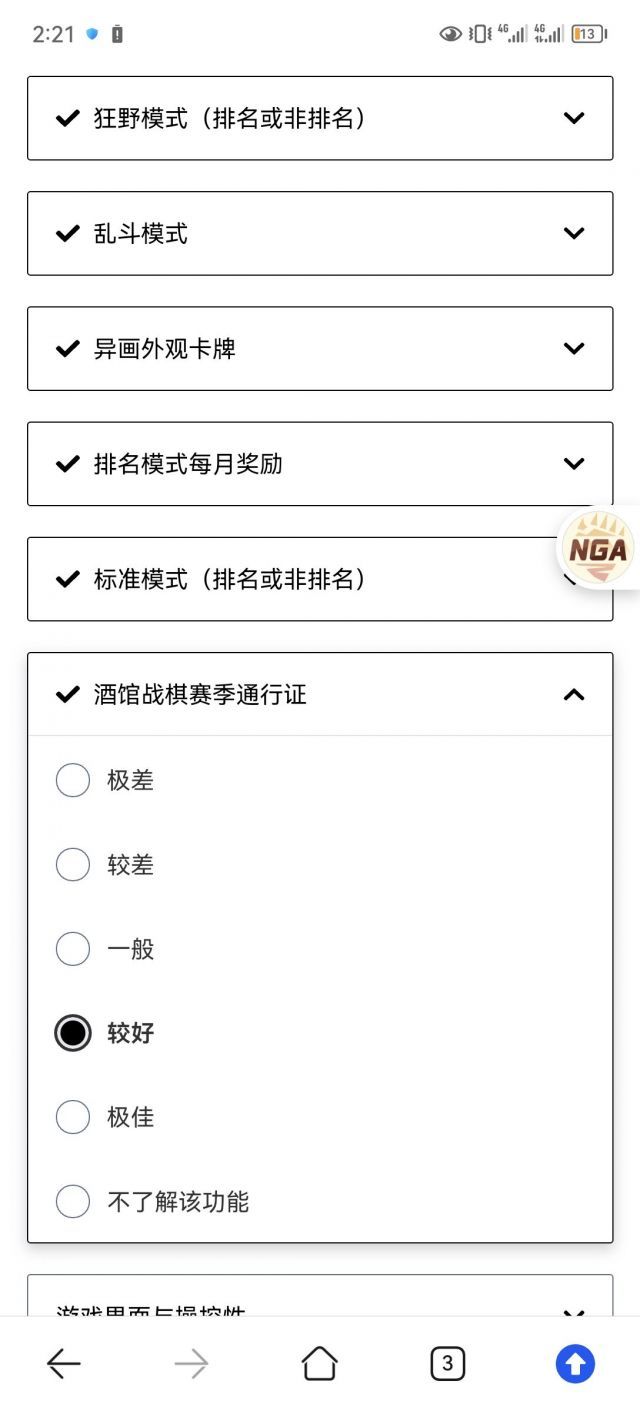This screenshot has height=1411, width=640.
Task: Expand the 异画外观卡牌 section chevron
Action: click(574, 349)
